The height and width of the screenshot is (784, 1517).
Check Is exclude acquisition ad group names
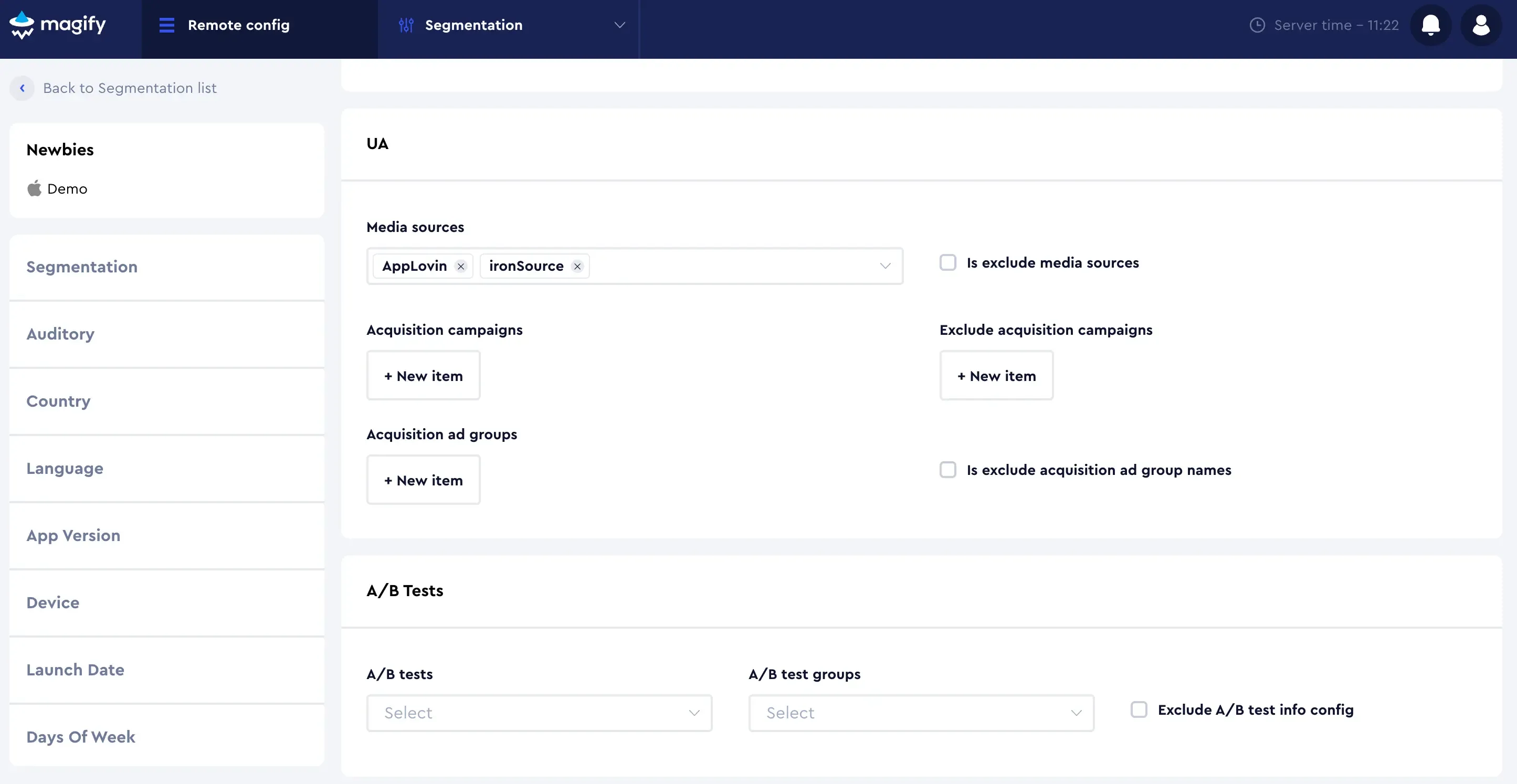coord(947,470)
